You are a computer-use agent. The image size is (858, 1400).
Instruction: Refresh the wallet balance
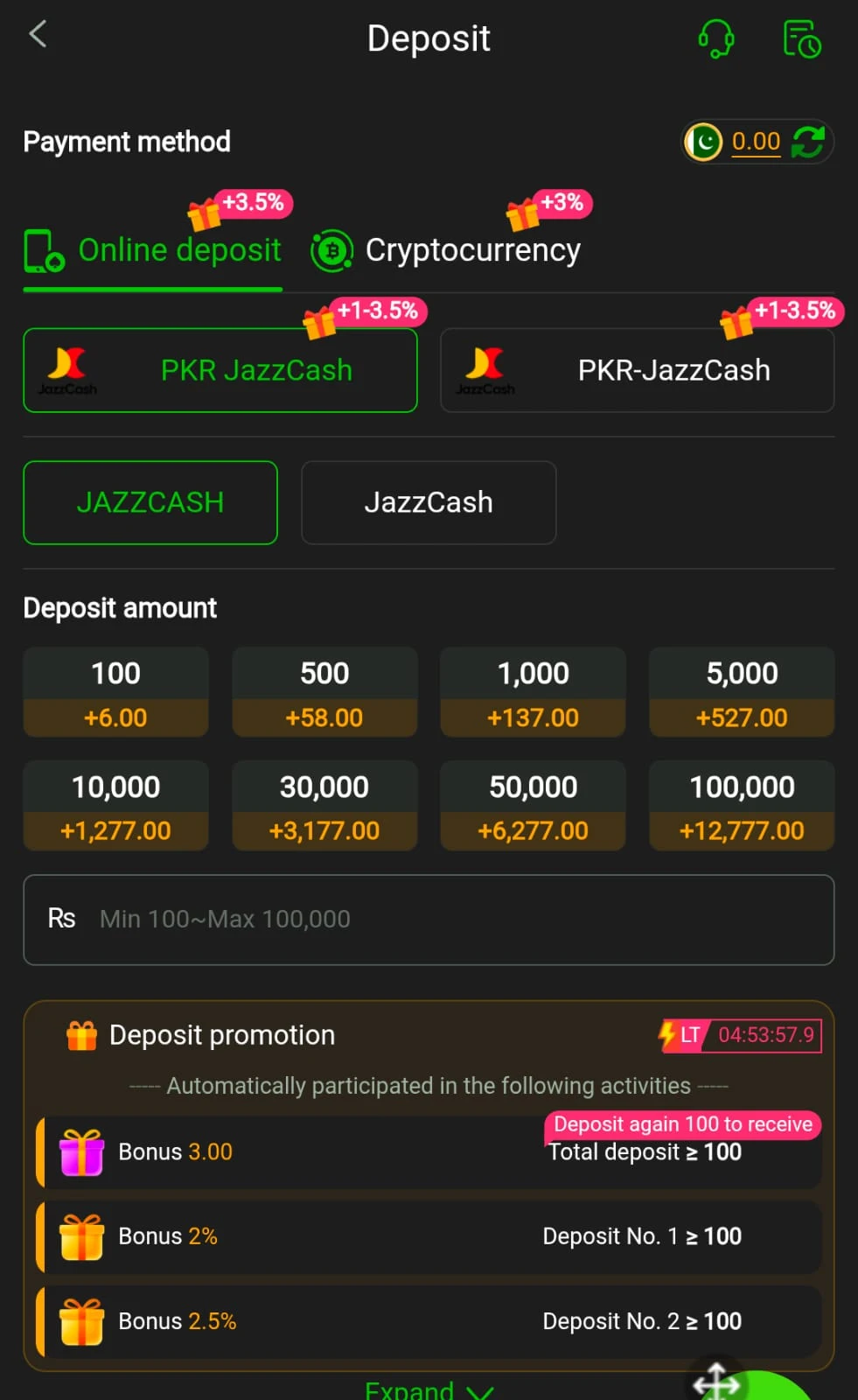pyautogui.click(x=807, y=142)
